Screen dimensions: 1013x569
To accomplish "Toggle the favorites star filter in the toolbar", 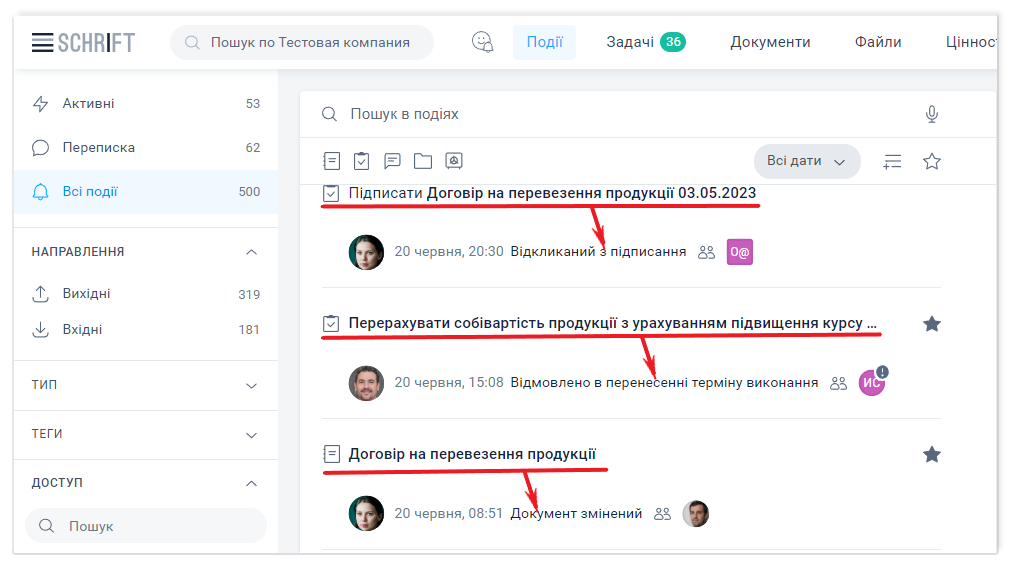I will point(932,161).
